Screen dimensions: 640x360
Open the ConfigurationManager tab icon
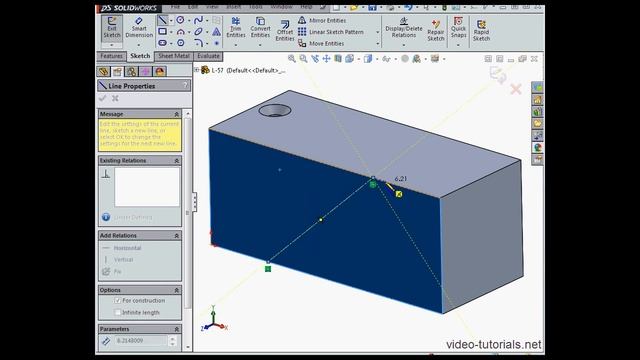point(131,71)
